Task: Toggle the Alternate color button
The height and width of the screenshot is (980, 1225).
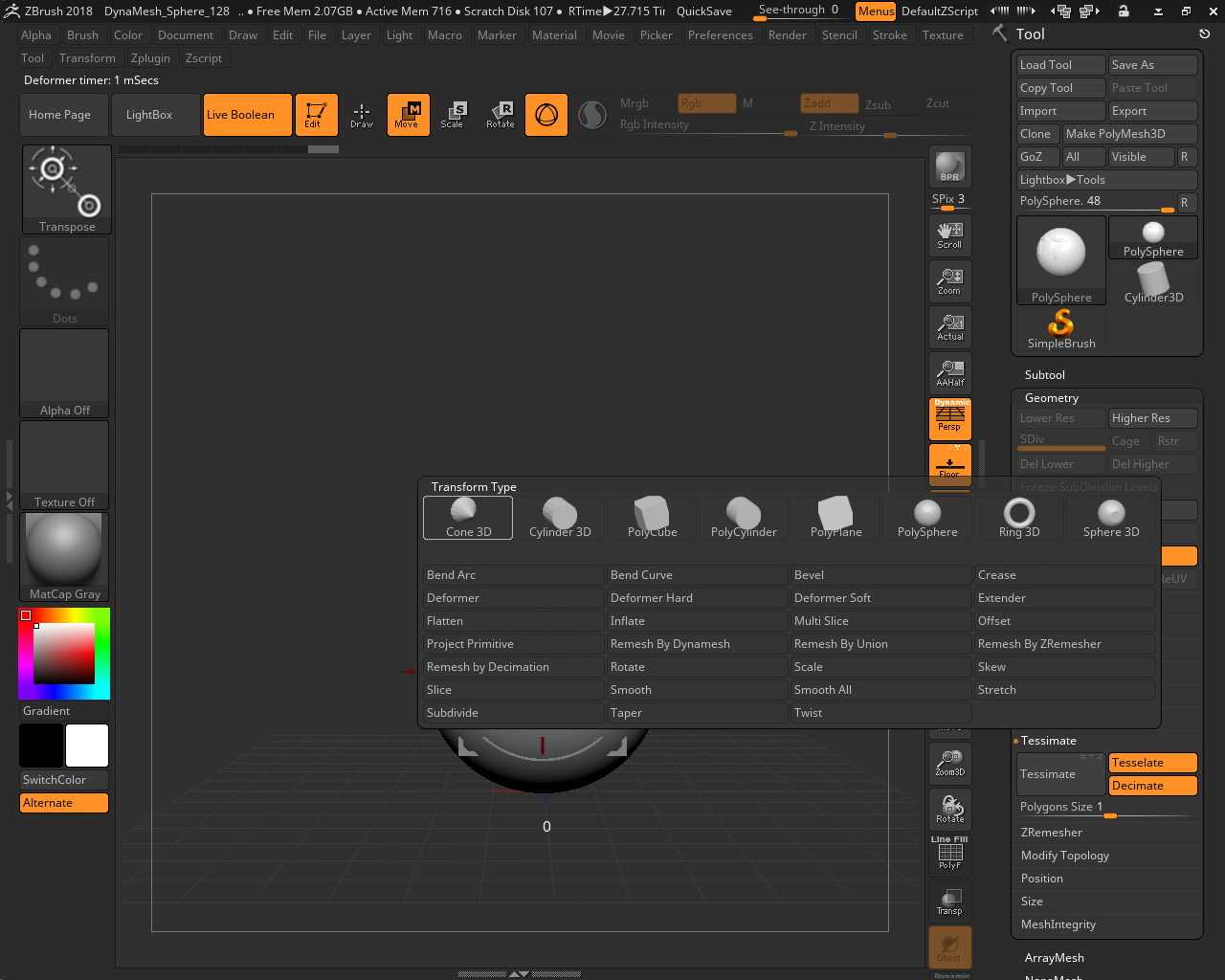Action: (x=64, y=803)
